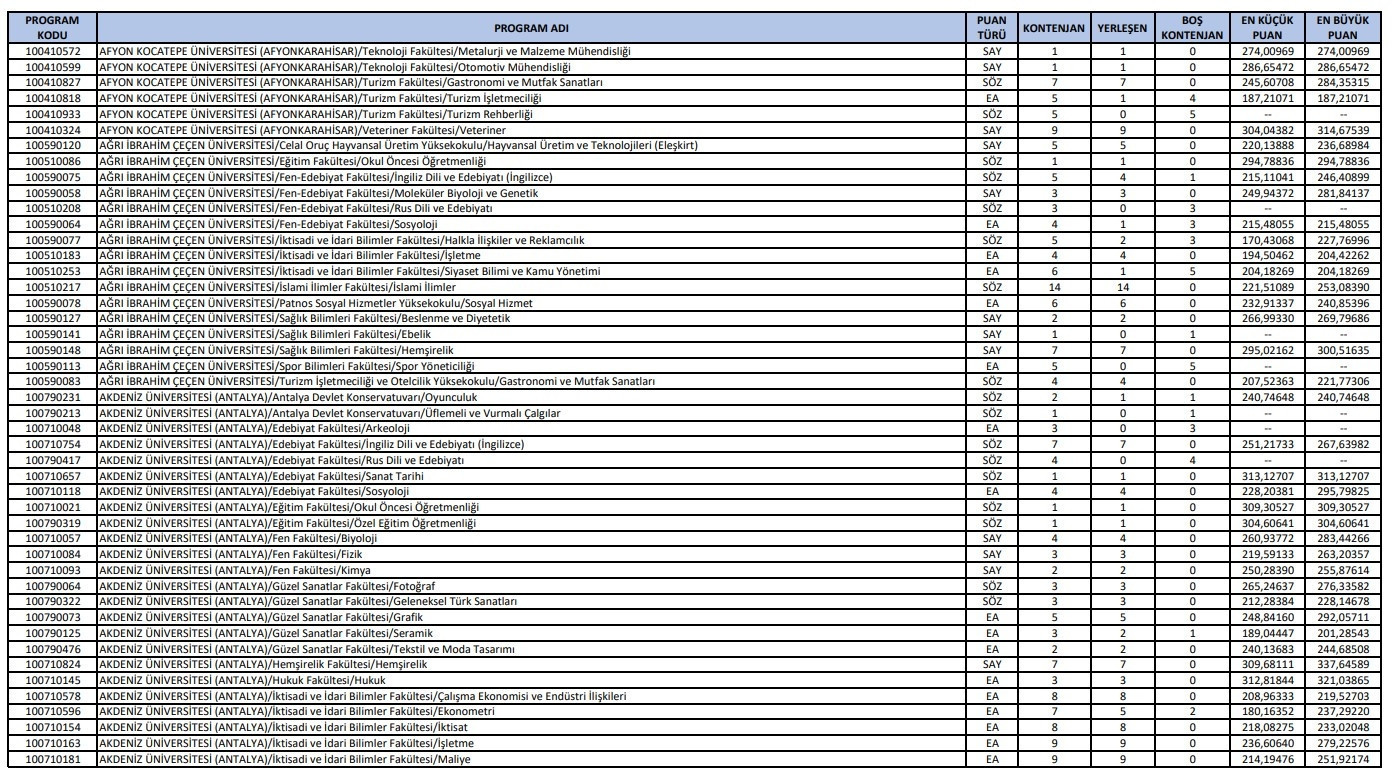Select program code 100710657
1398x769 pixels.
pyautogui.click(x=51, y=477)
